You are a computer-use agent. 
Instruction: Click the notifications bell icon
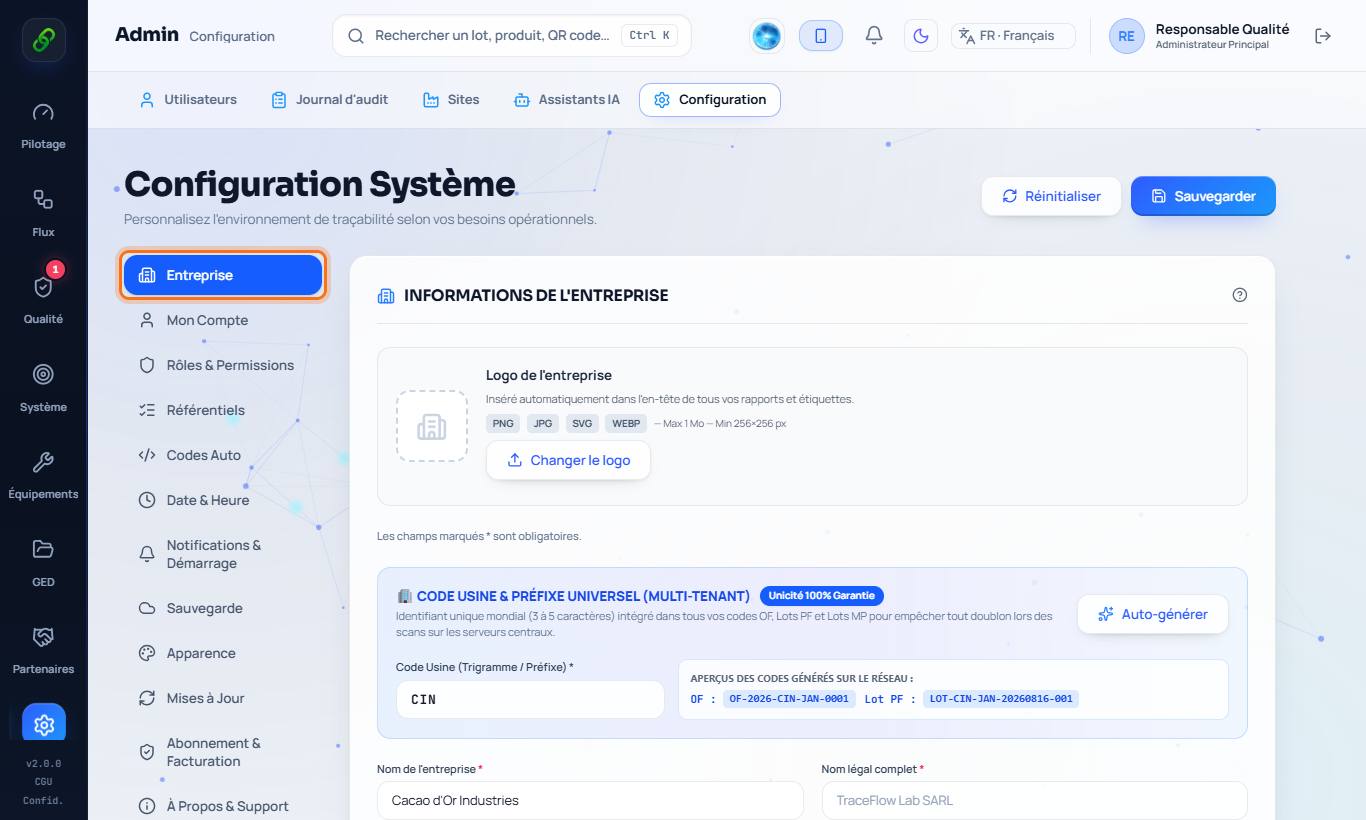(x=874, y=36)
